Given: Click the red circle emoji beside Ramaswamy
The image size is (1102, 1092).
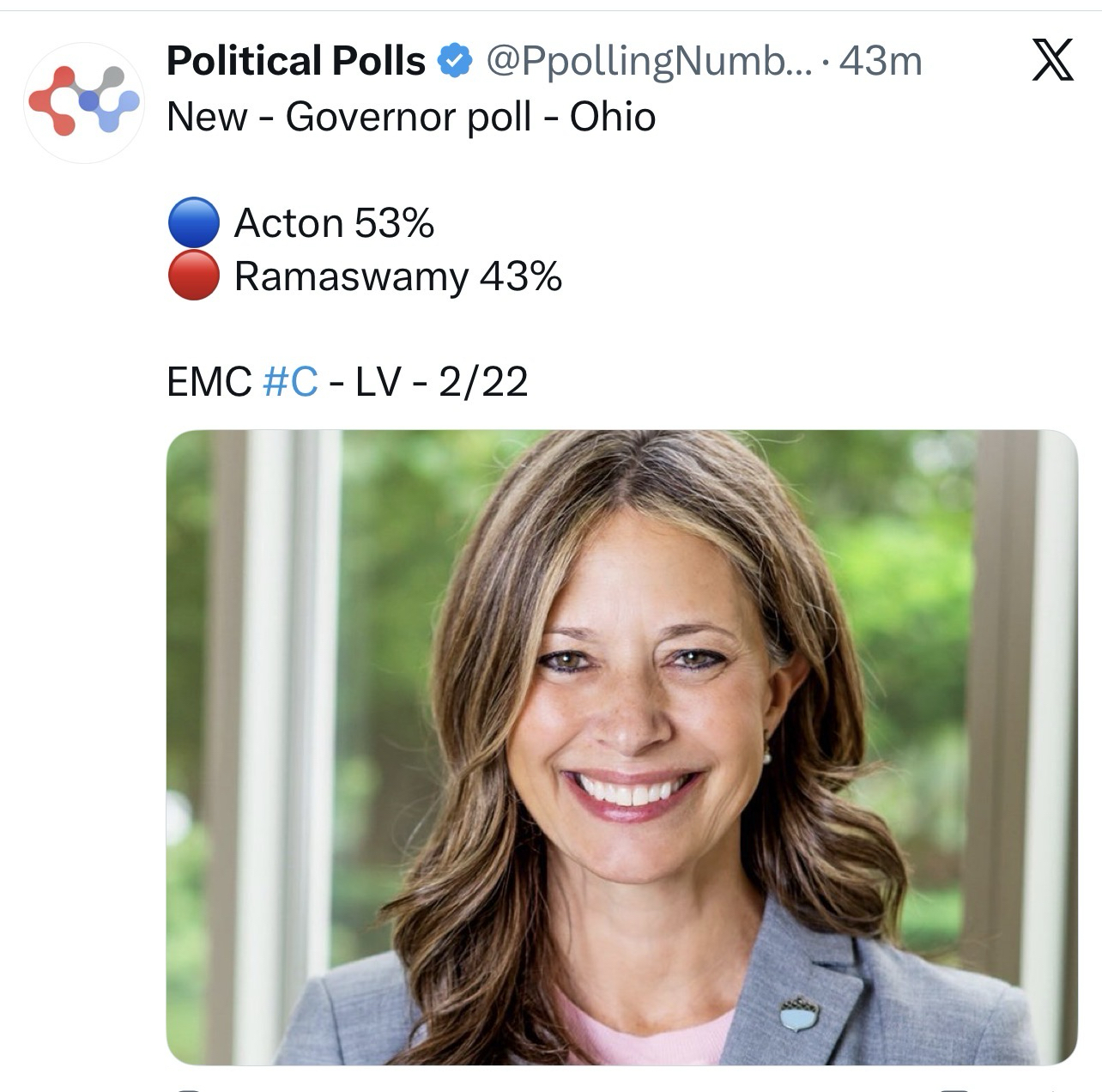Looking at the screenshot, I should 193,276.
